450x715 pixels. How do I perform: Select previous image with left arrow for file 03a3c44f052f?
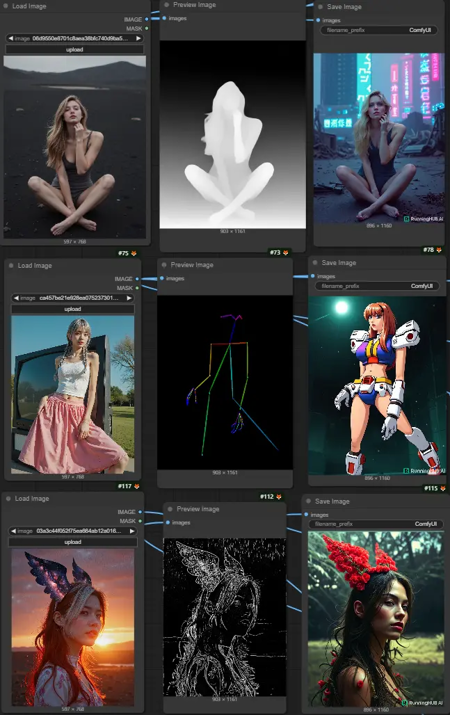[x=13, y=531]
